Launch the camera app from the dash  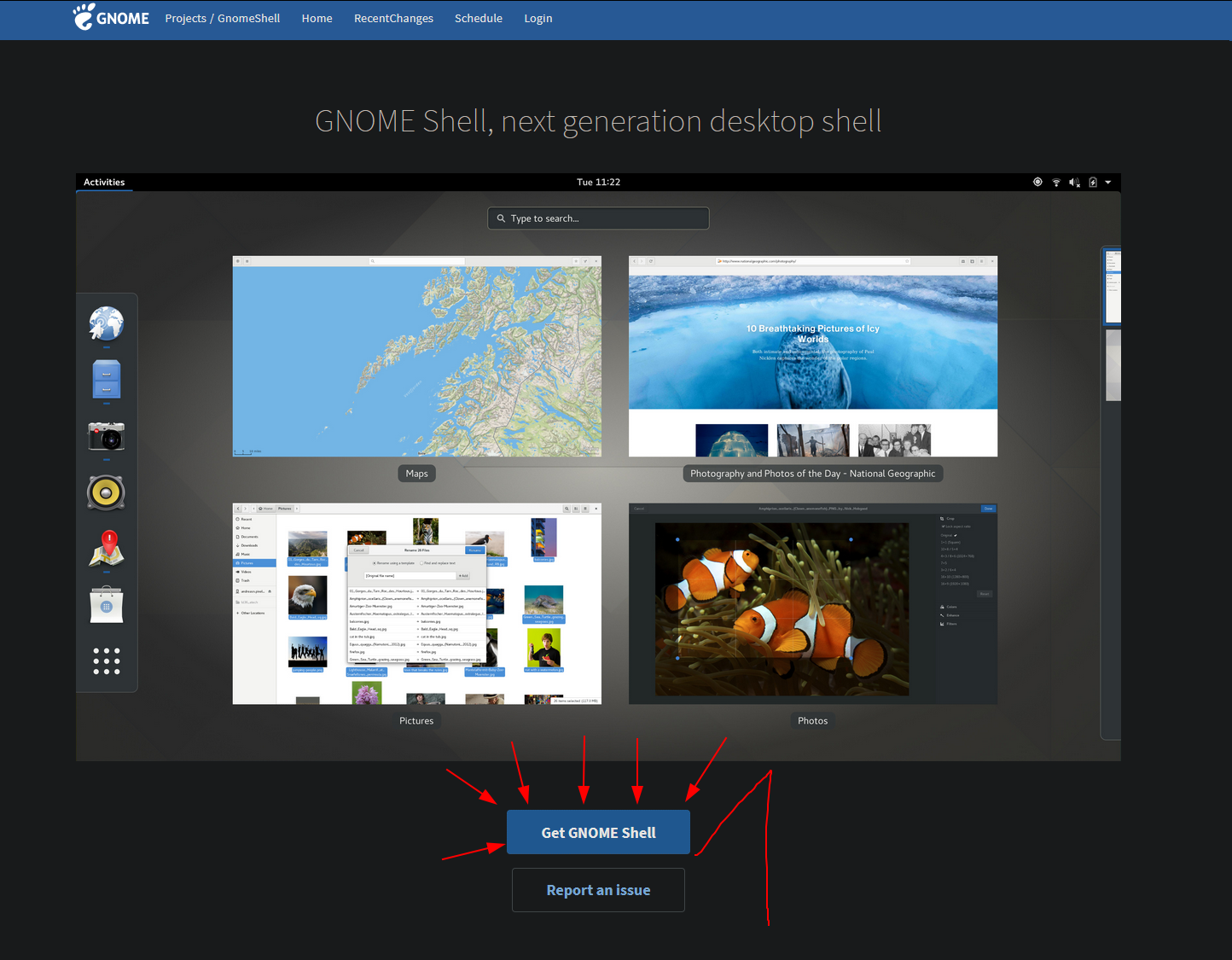(107, 436)
